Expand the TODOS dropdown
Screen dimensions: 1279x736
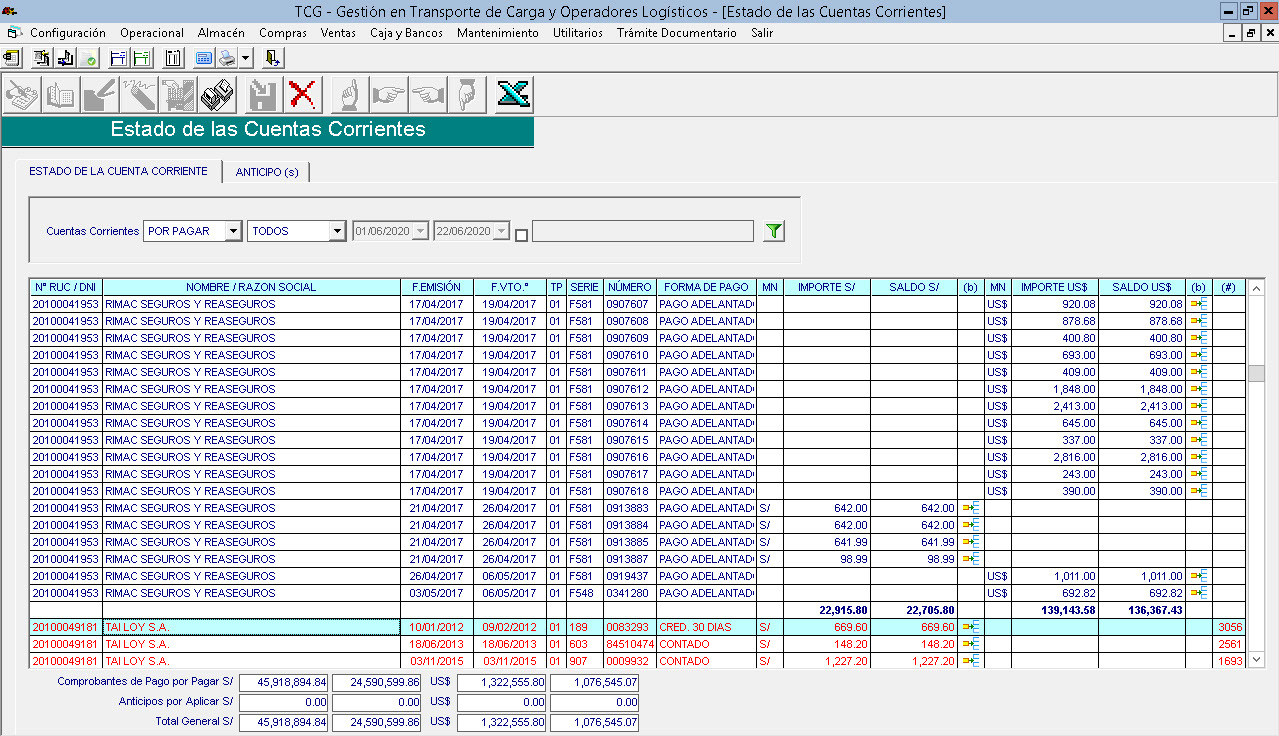[x=337, y=231]
